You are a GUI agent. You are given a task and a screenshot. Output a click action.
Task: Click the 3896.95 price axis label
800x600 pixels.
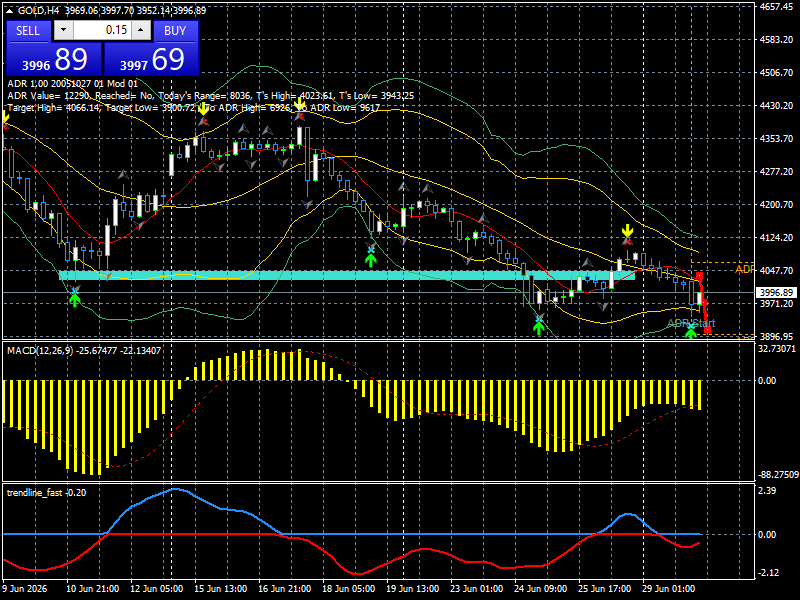coord(776,336)
